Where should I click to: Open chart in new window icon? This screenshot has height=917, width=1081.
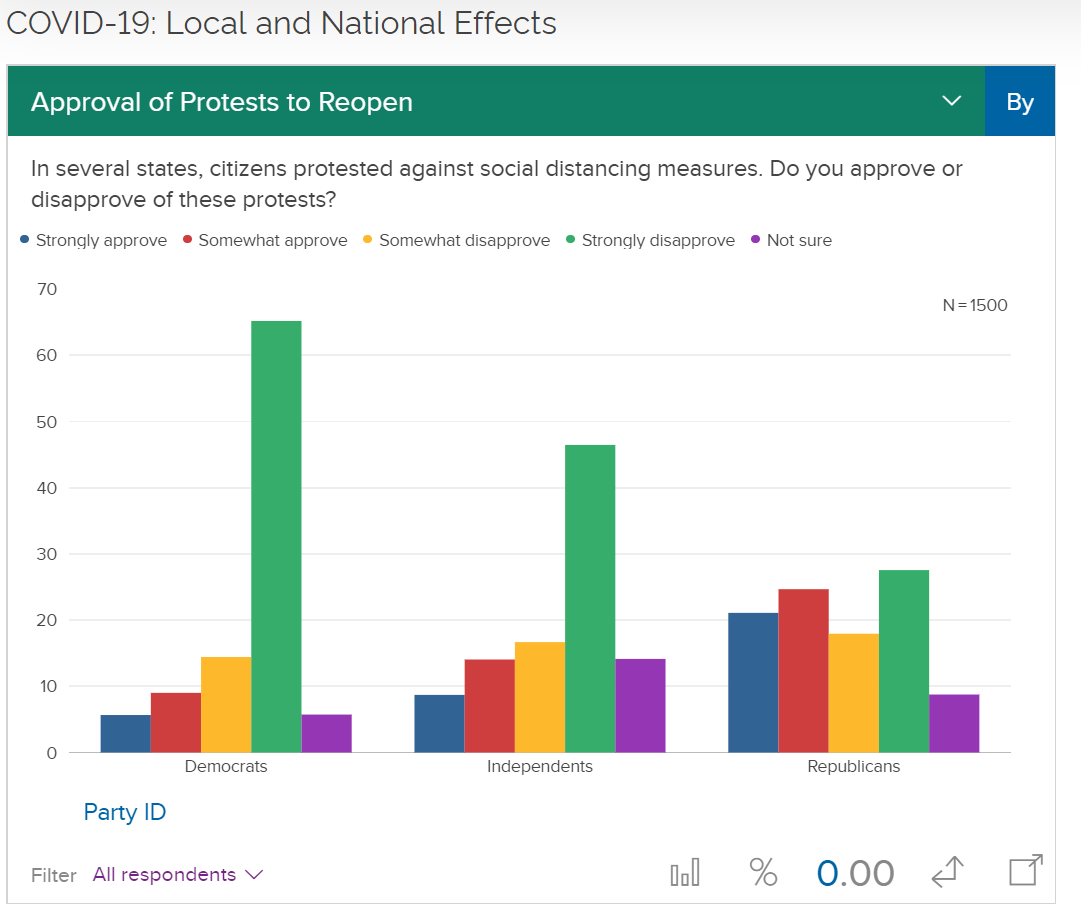(x=1025, y=871)
